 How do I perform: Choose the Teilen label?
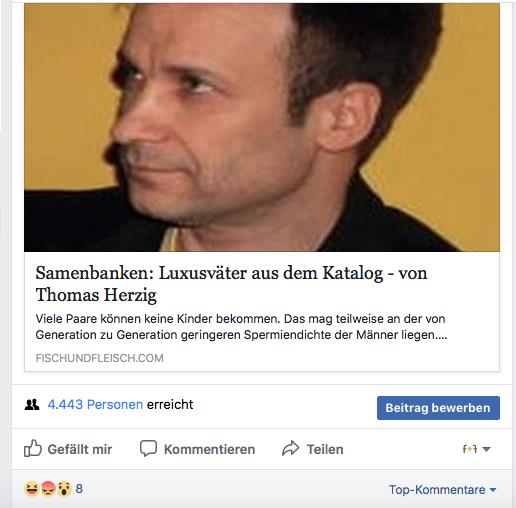[325, 449]
